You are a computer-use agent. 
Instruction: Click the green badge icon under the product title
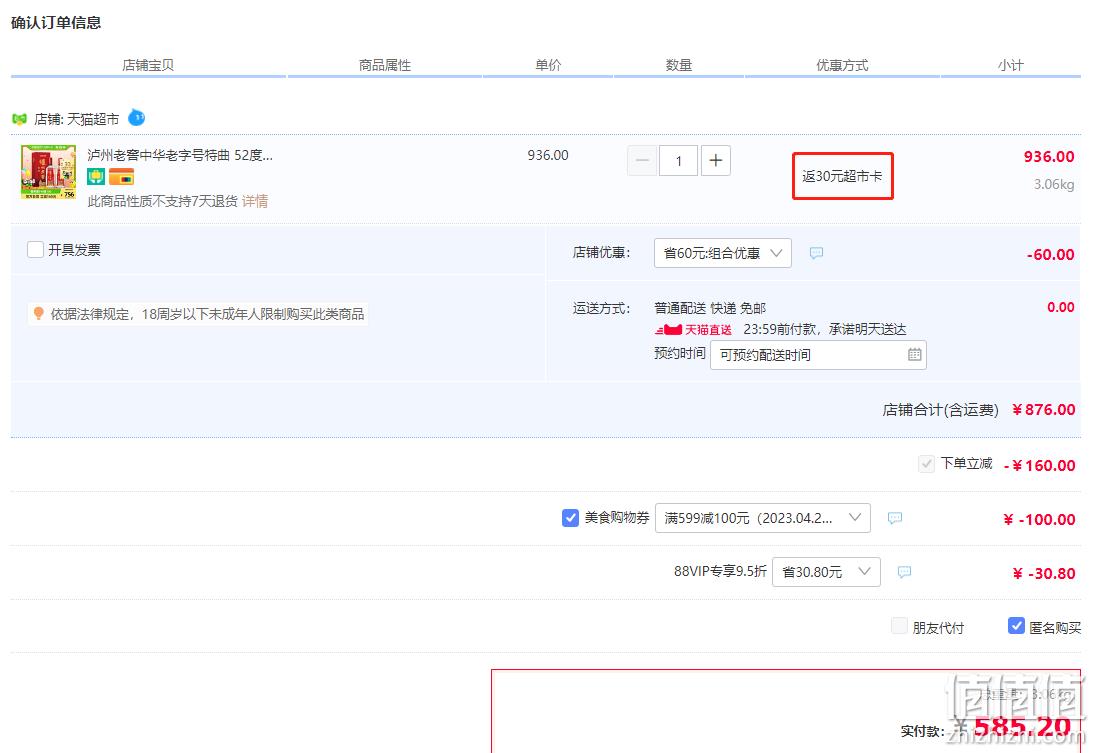click(96, 177)
